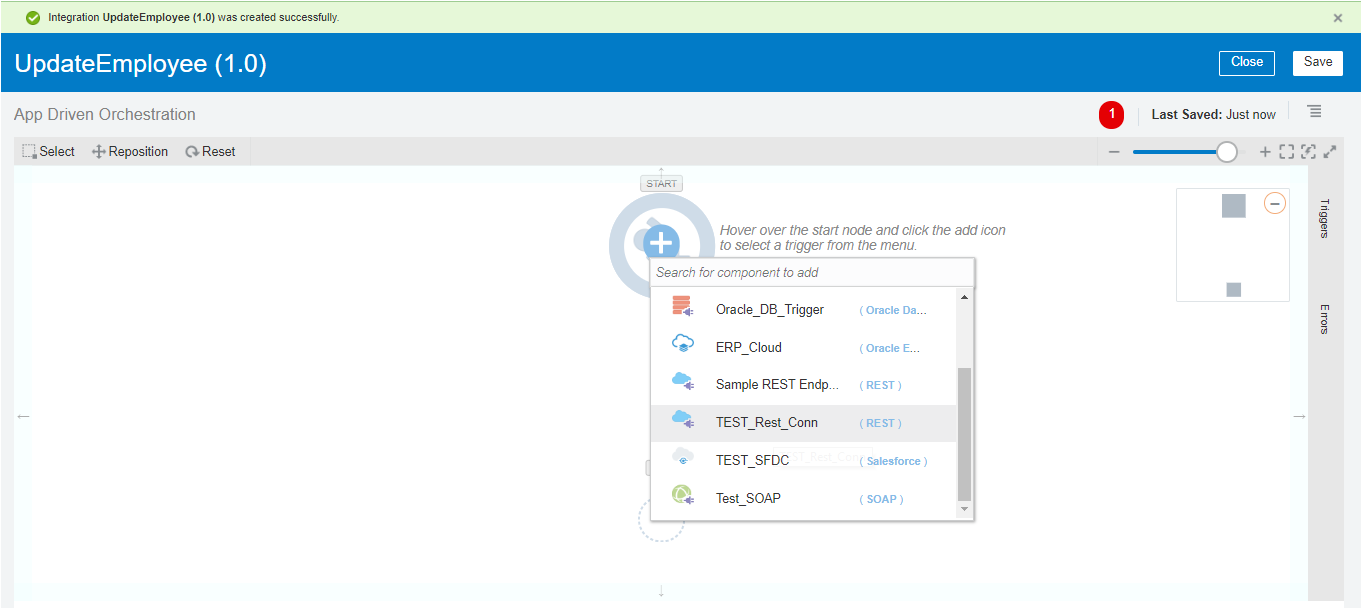1366x608 pixels.
Task: Click the Last Saved: Just now text
Action: [x=1214, y=115]
